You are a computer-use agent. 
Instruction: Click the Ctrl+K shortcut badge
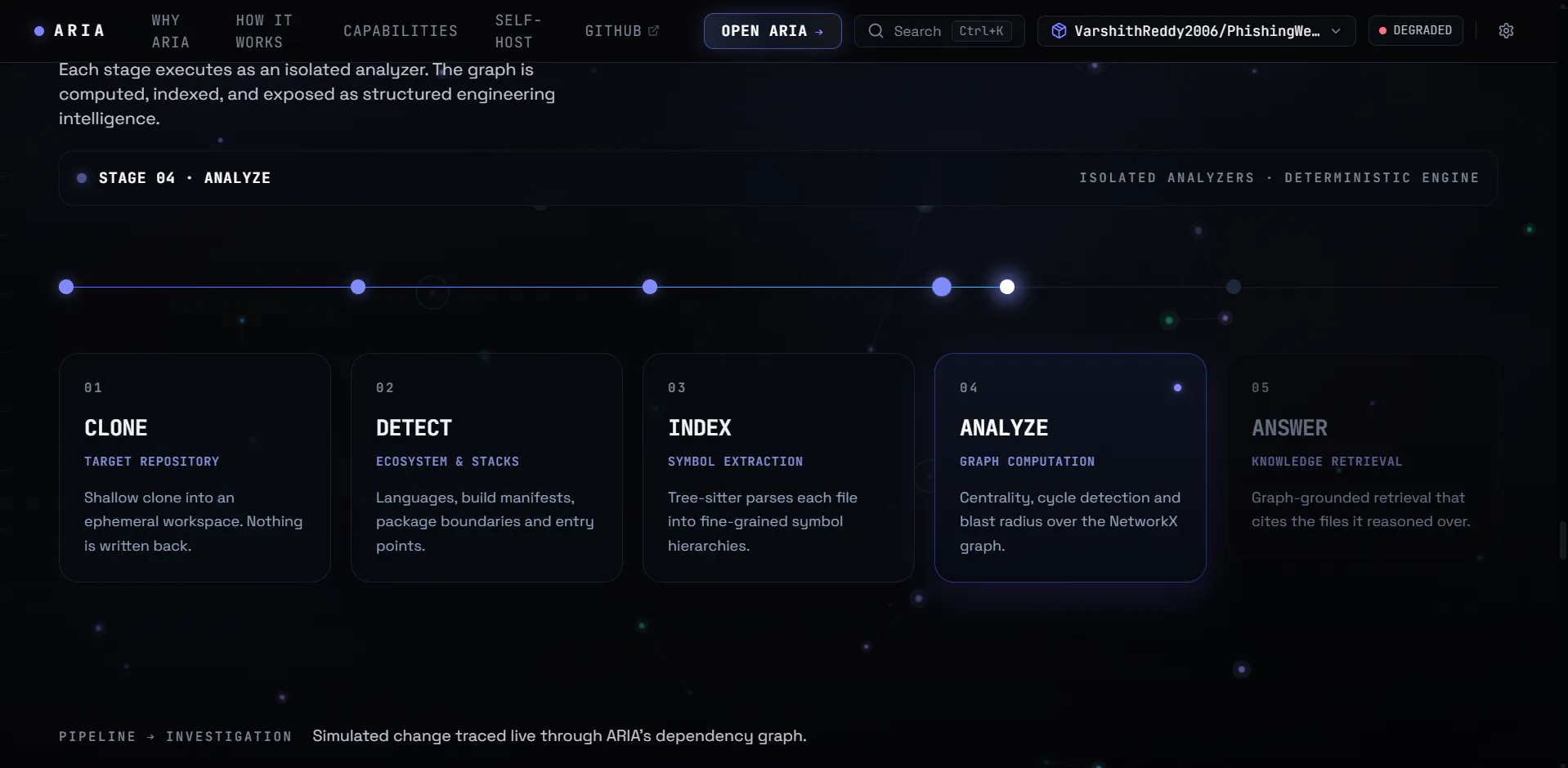point(981,31)
